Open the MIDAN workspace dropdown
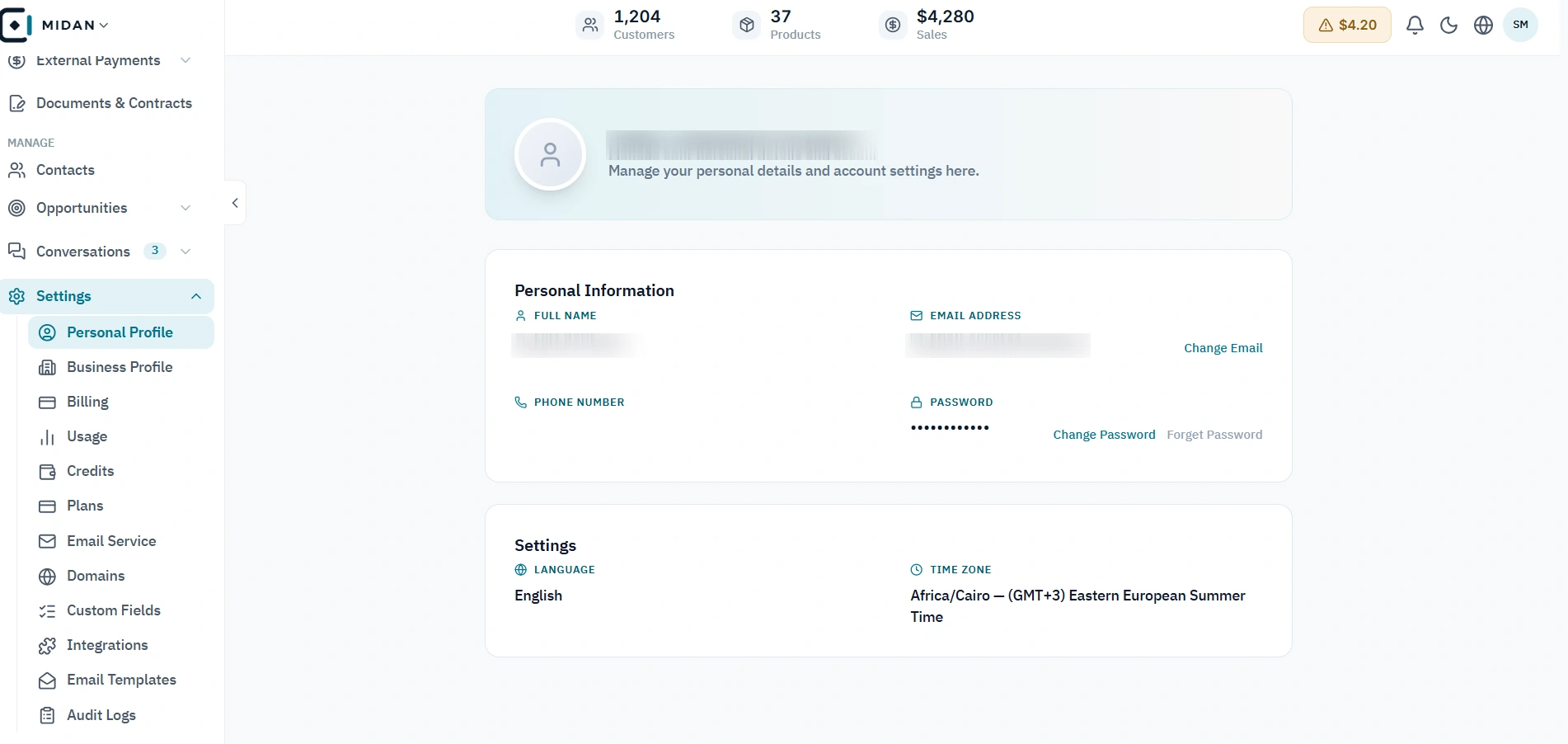The width and height of the screenshot is (1568, 744). (75, 25)
